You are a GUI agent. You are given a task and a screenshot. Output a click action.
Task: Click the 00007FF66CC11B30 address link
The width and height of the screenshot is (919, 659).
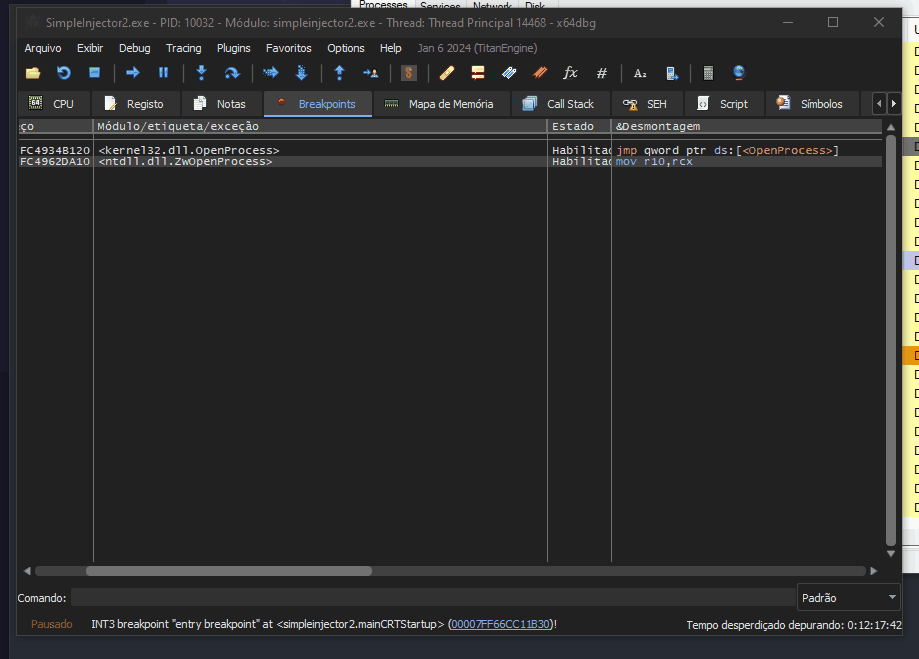click(x=500, y=624)
